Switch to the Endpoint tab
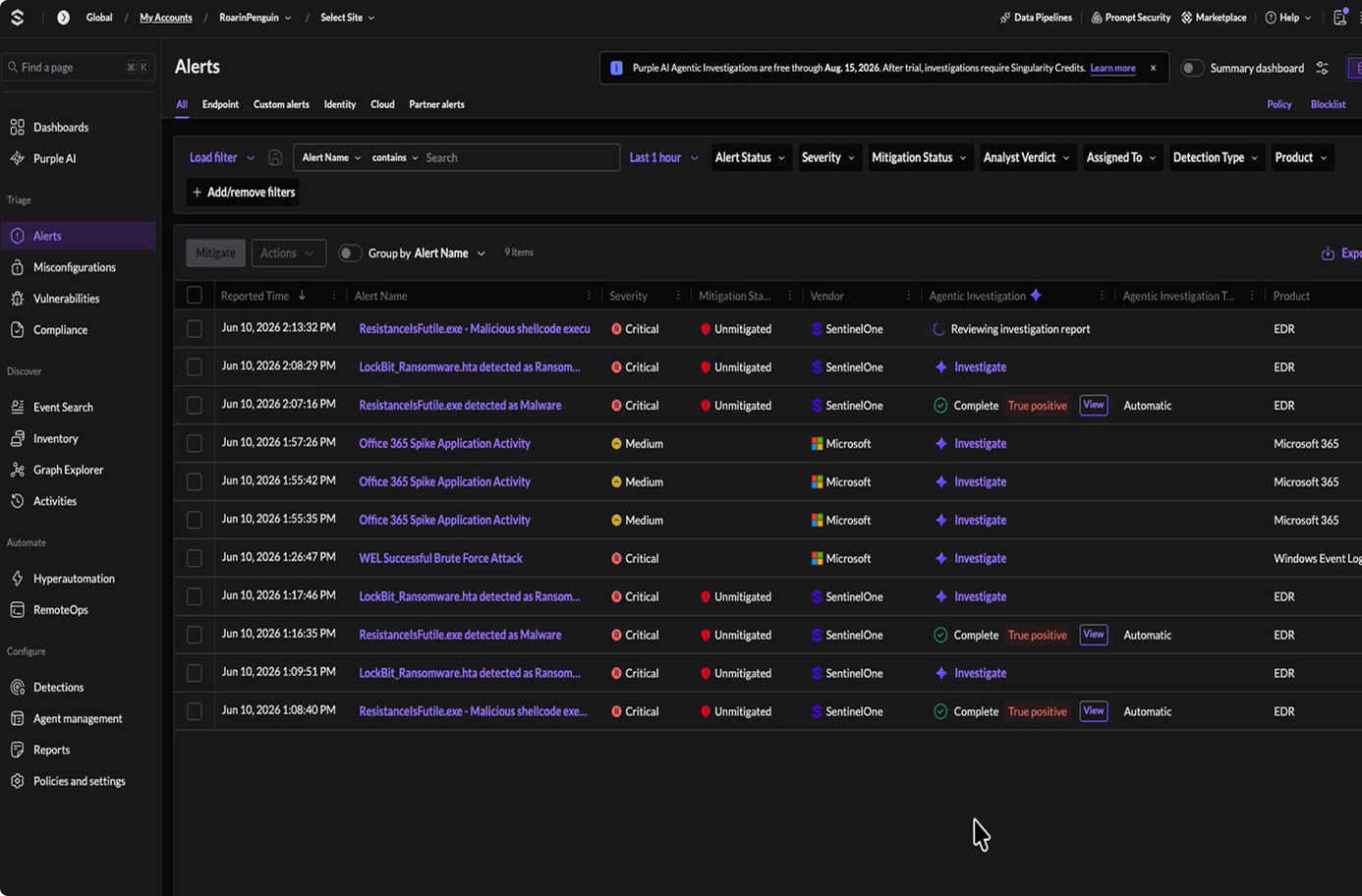 click(x=220, y=104)
